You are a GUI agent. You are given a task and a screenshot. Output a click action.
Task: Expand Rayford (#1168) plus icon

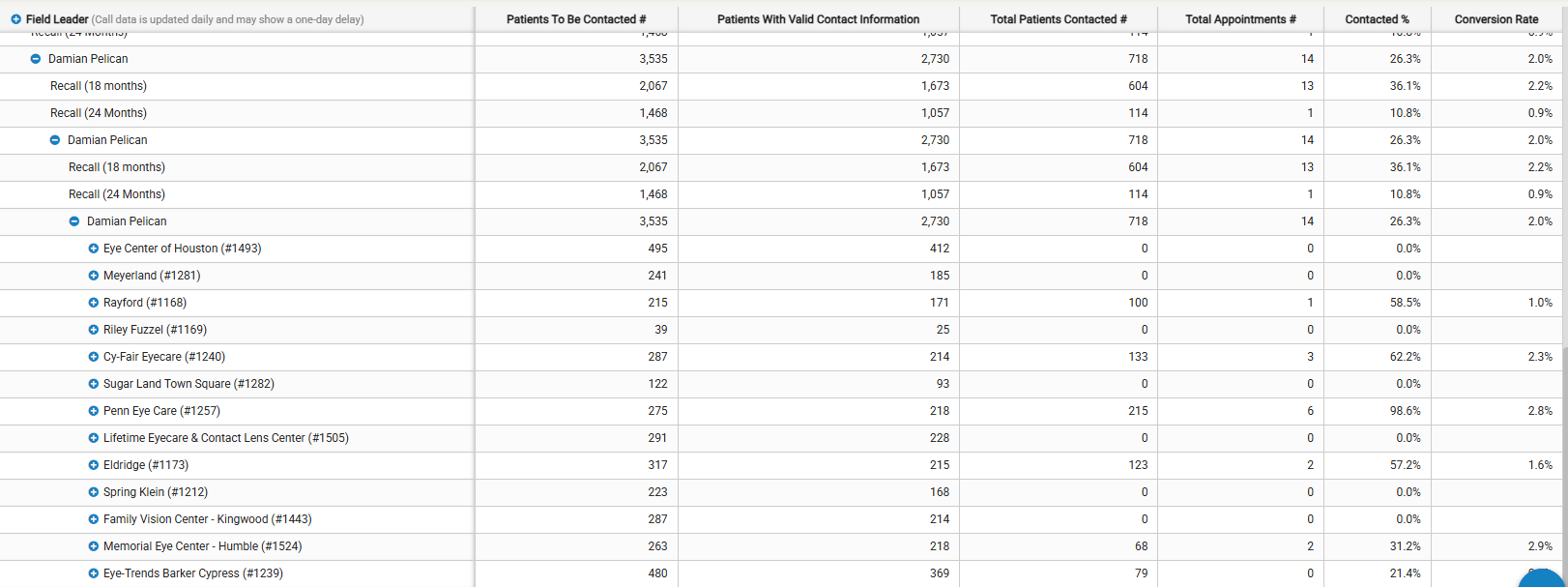pos(93,303)
